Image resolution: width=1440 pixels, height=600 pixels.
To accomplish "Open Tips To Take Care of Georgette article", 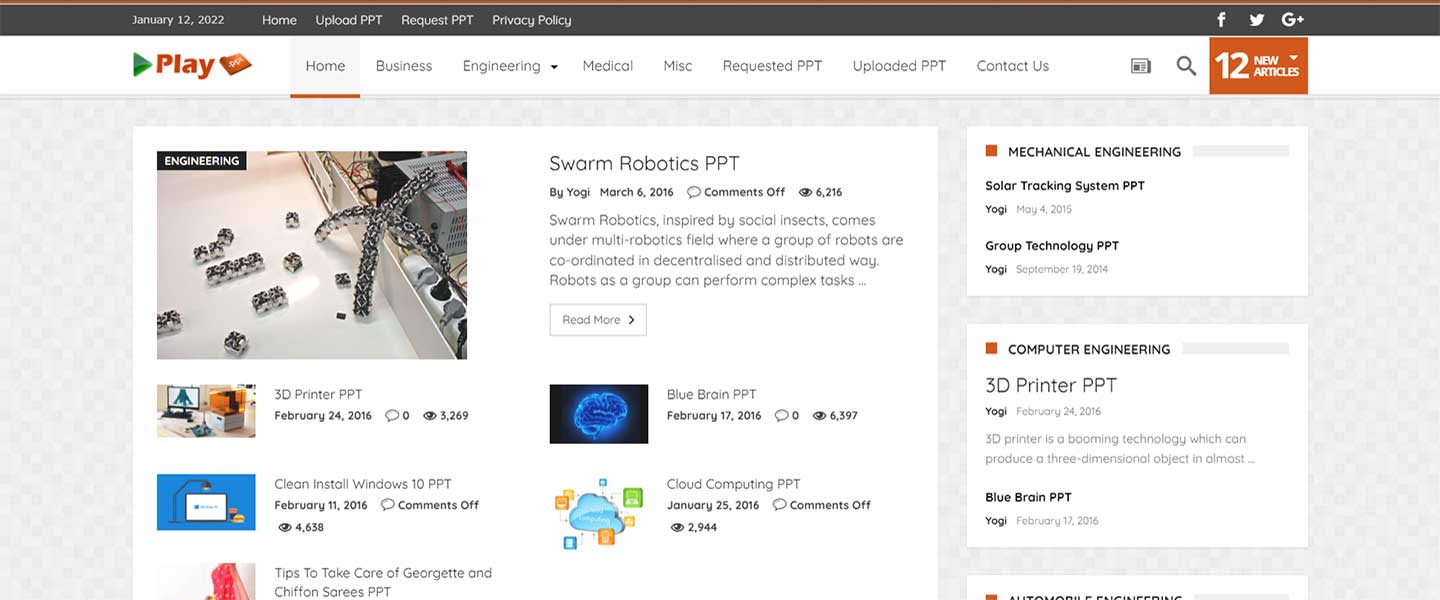I will (x=383, y=582).
